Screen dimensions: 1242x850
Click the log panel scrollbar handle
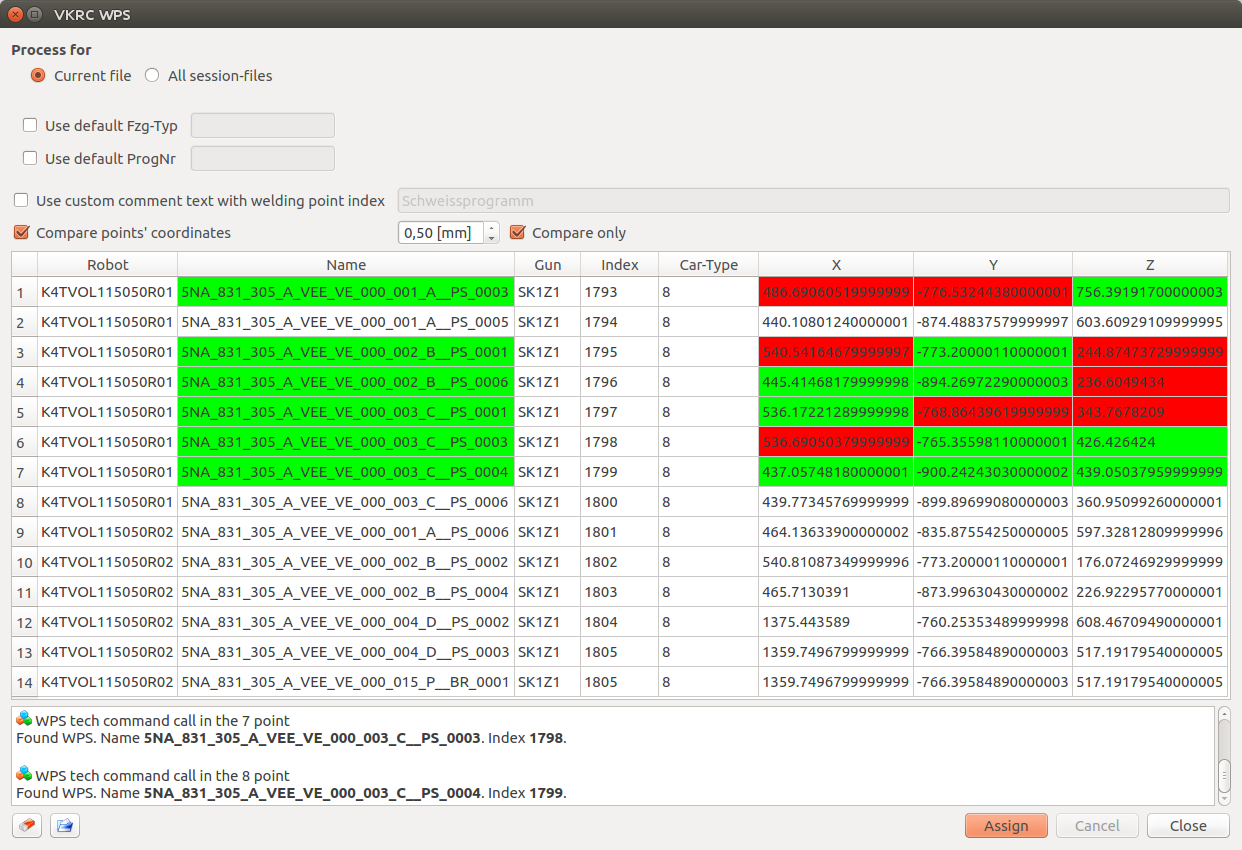pyautogui.click(x=1224, y=774)
